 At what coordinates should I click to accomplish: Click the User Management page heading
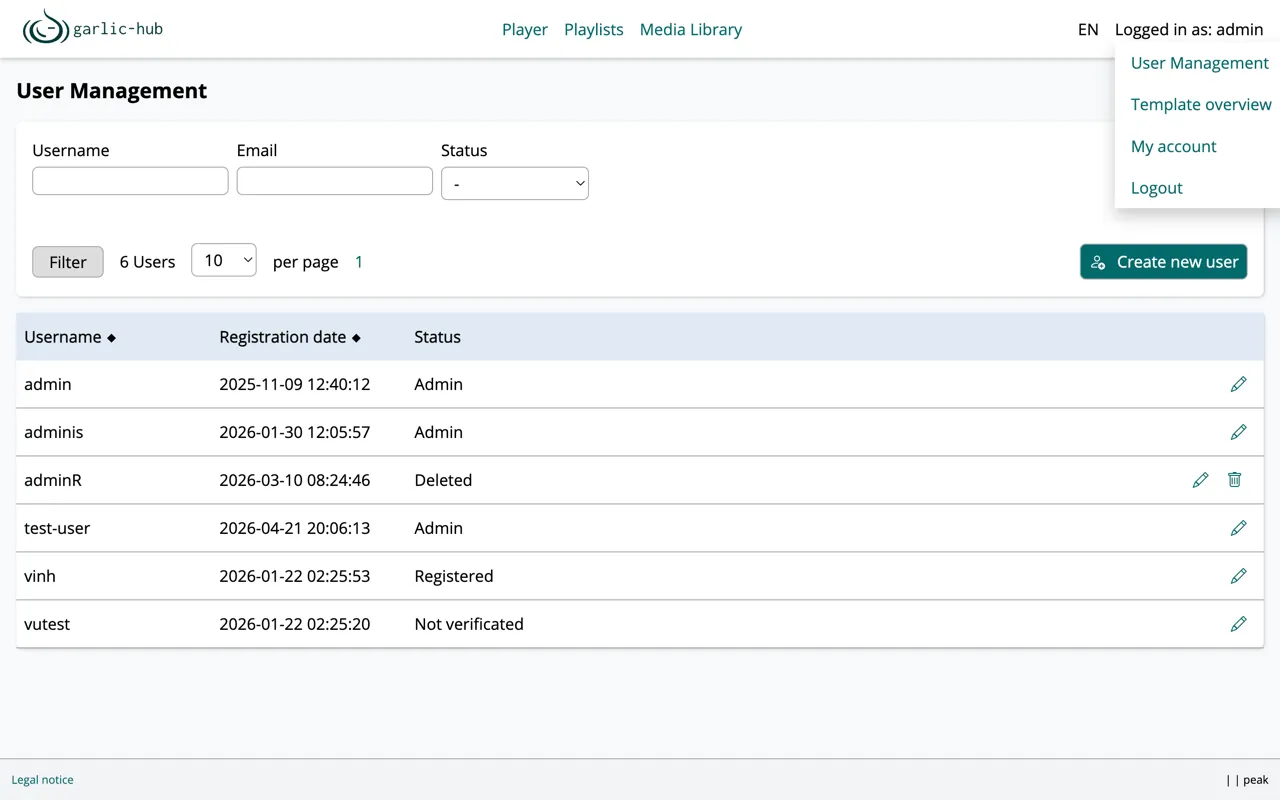click(x=112, y=91)
